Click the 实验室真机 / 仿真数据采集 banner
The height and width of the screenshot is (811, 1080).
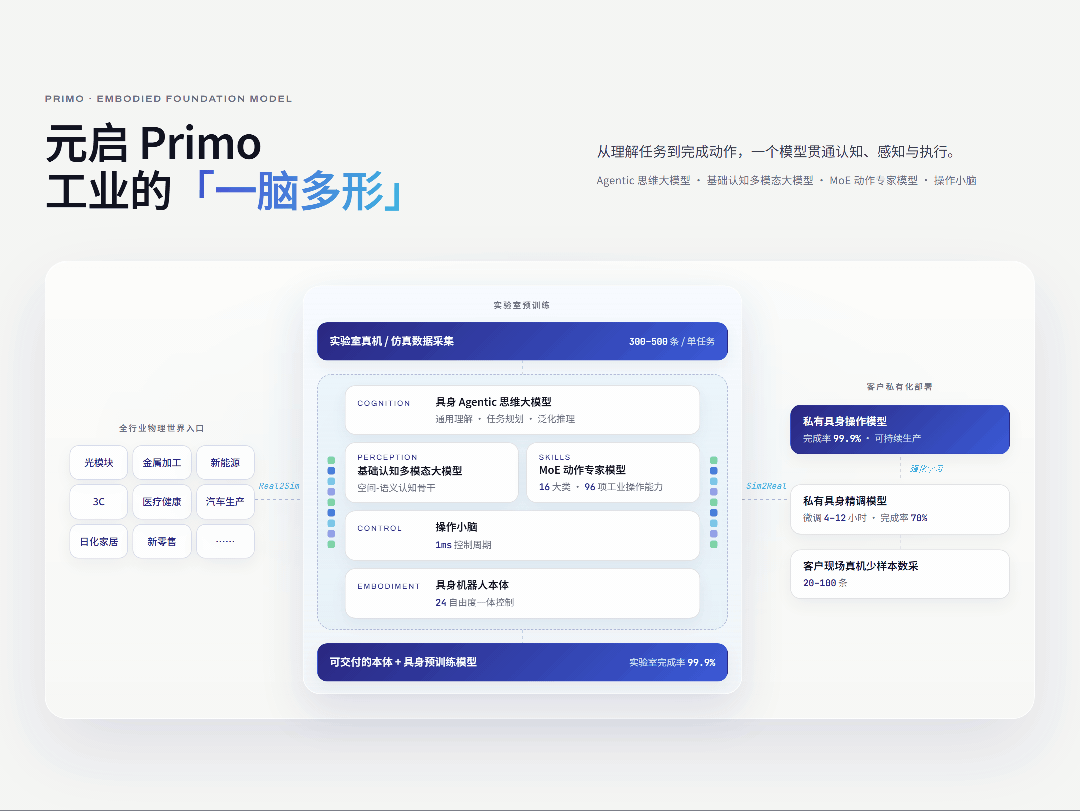(522, 341)
